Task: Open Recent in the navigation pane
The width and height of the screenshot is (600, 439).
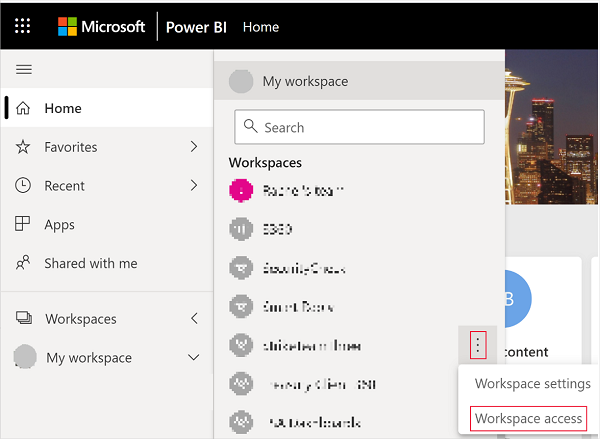Action: [x=107, y=186]
